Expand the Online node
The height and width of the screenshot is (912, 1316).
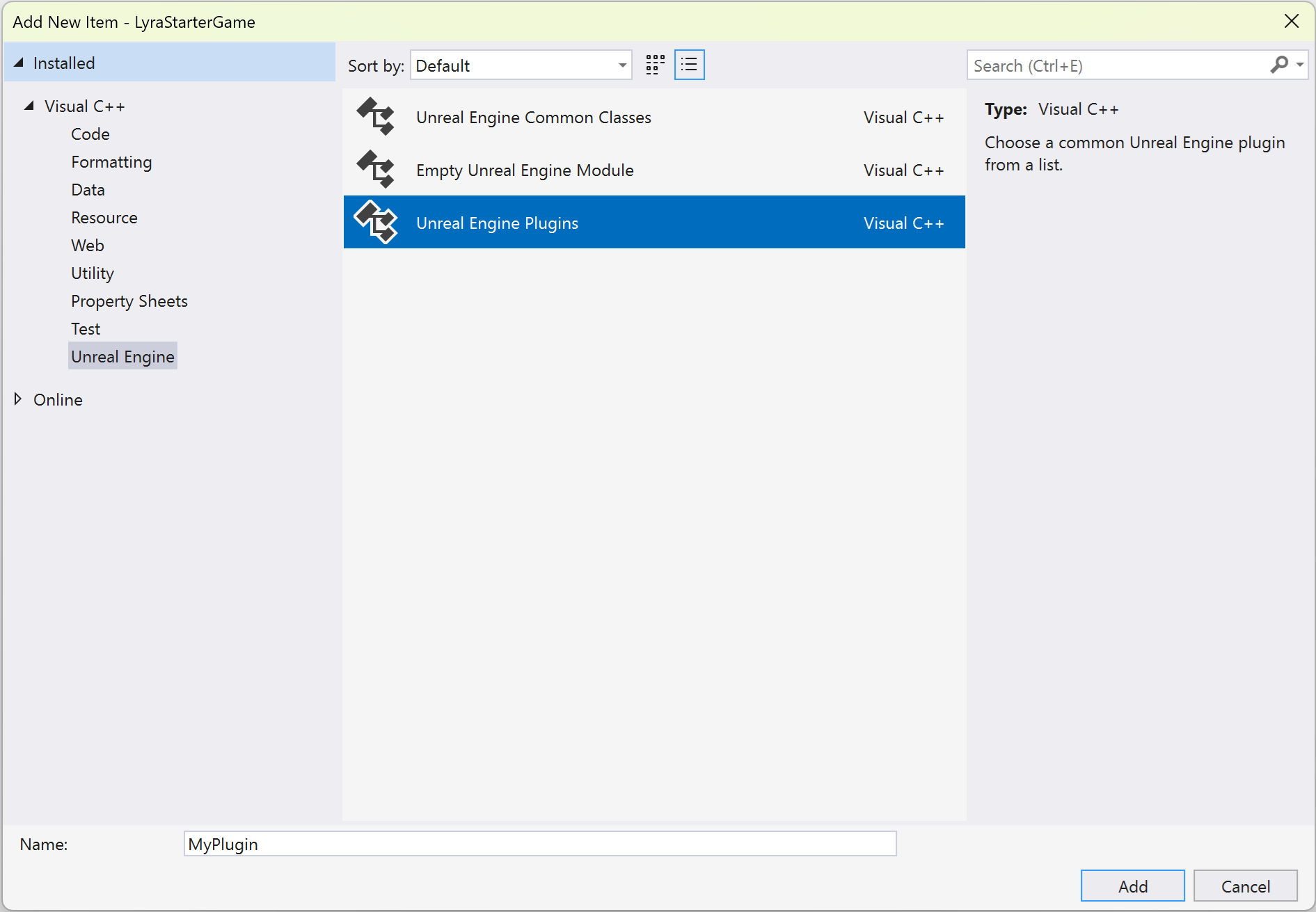pyautogui.click(x=17, y=399)
